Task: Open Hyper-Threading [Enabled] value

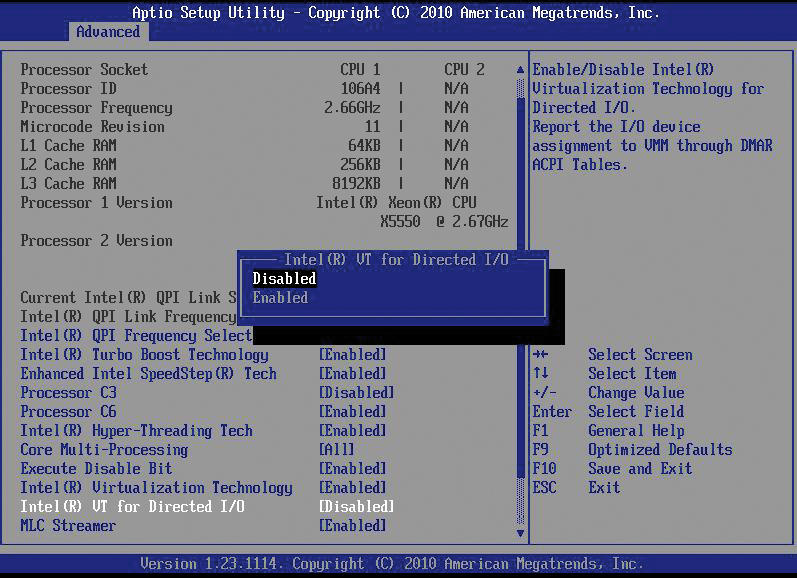Action: 352,431
